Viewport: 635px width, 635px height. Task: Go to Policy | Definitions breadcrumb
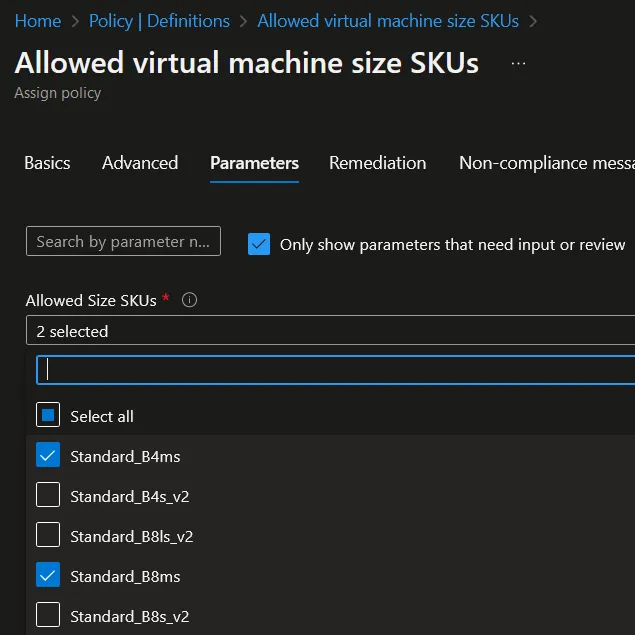tap(159, 21)
